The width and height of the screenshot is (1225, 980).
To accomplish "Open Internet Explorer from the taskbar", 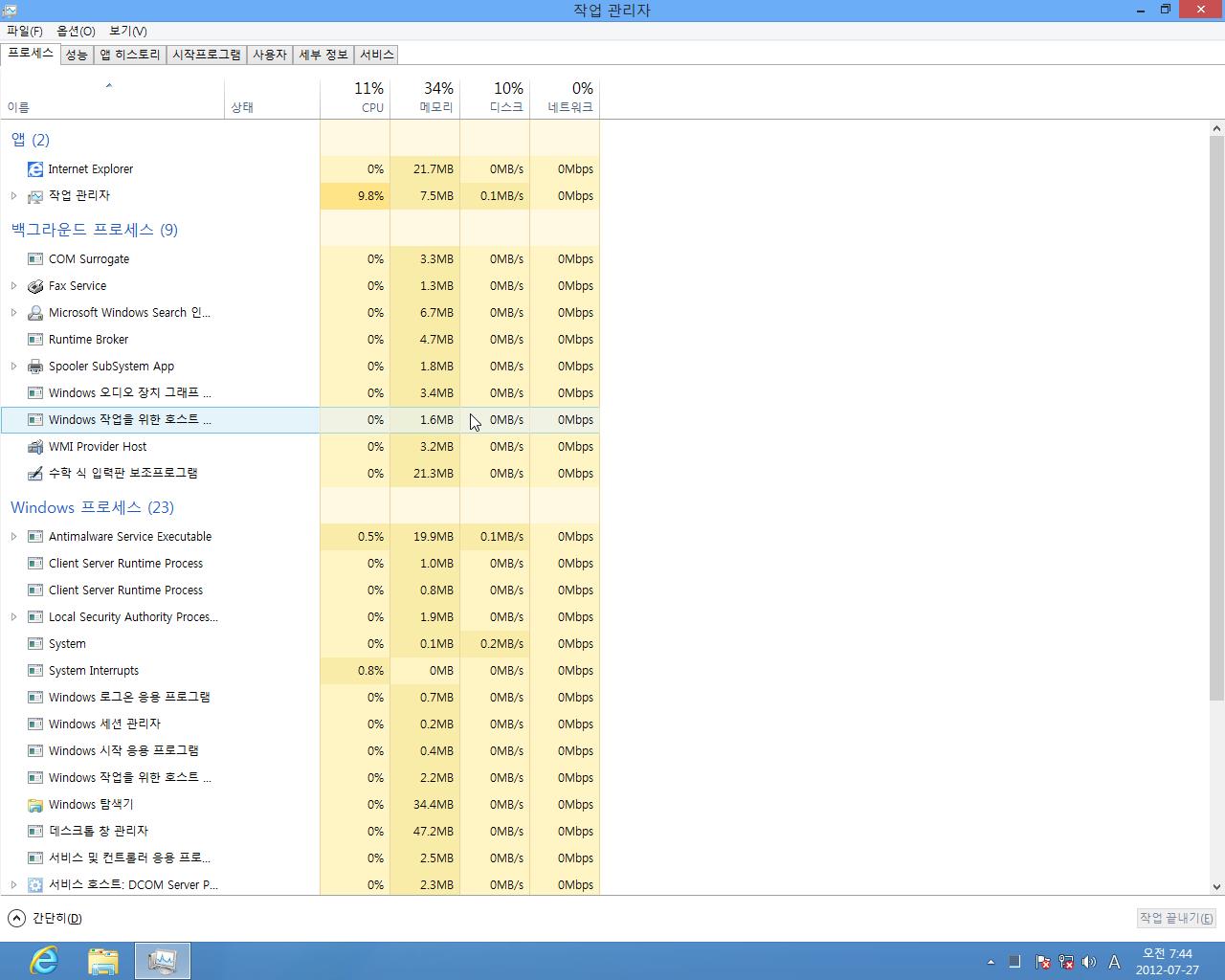I will click(x=44, y=960).
